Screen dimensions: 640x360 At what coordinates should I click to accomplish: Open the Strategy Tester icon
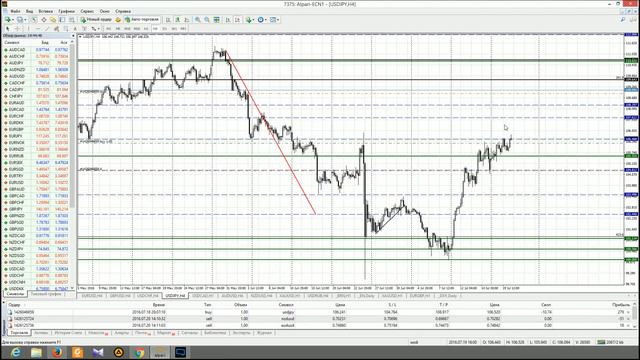click(x=72, y=20)
